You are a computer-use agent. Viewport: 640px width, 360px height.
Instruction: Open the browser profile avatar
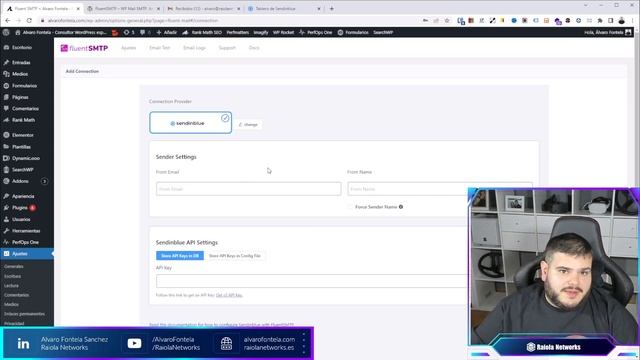click(x=621, y=20)
